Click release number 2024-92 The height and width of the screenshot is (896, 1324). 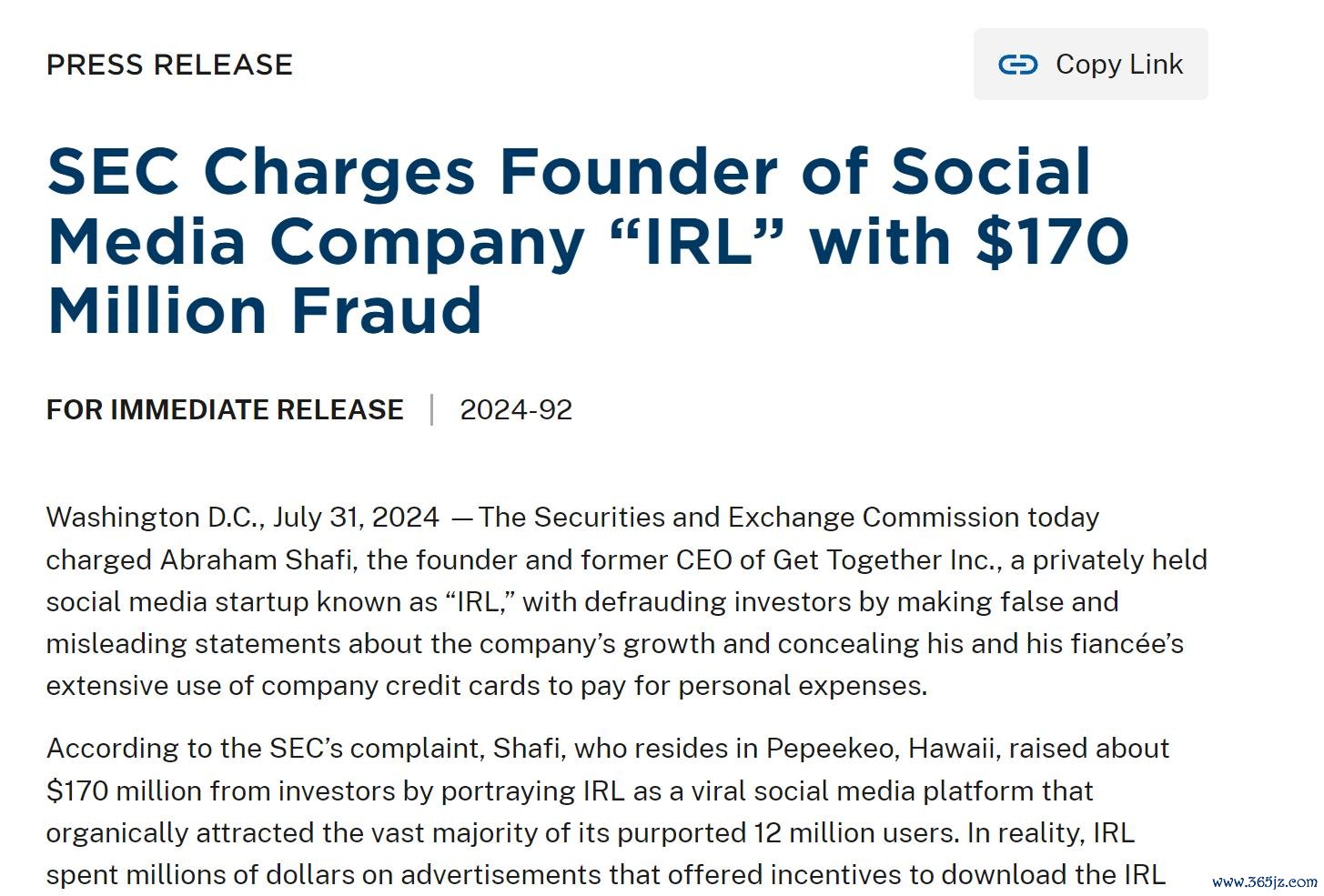pos(516,409)
